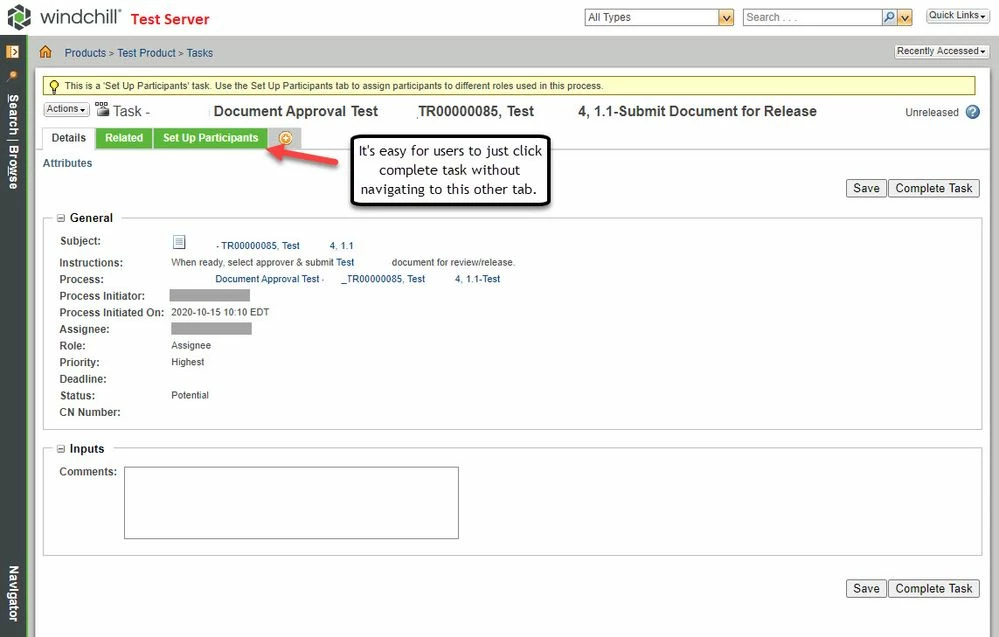Image resolution: width=999 pixels, height=637 pixels.
Task: Click inside the Comments text box
Action: click(290, 502)
